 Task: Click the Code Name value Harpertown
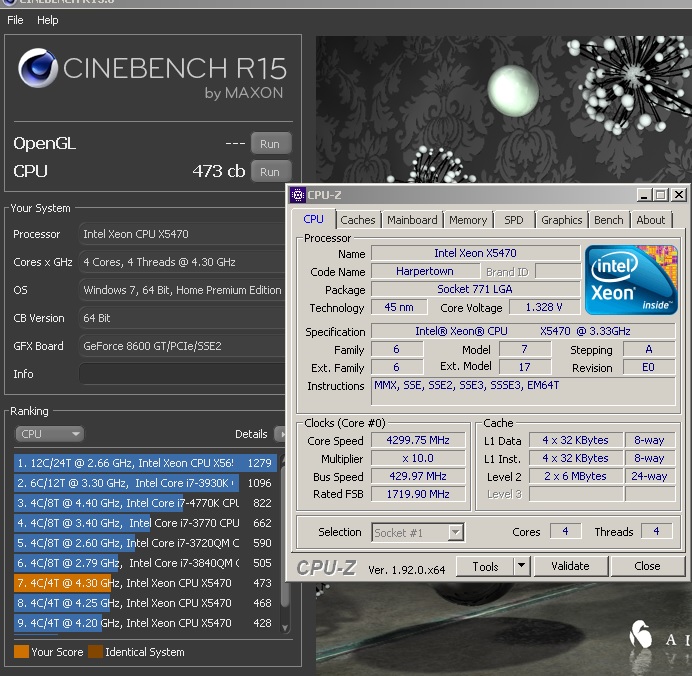click(x=425, y=271)
